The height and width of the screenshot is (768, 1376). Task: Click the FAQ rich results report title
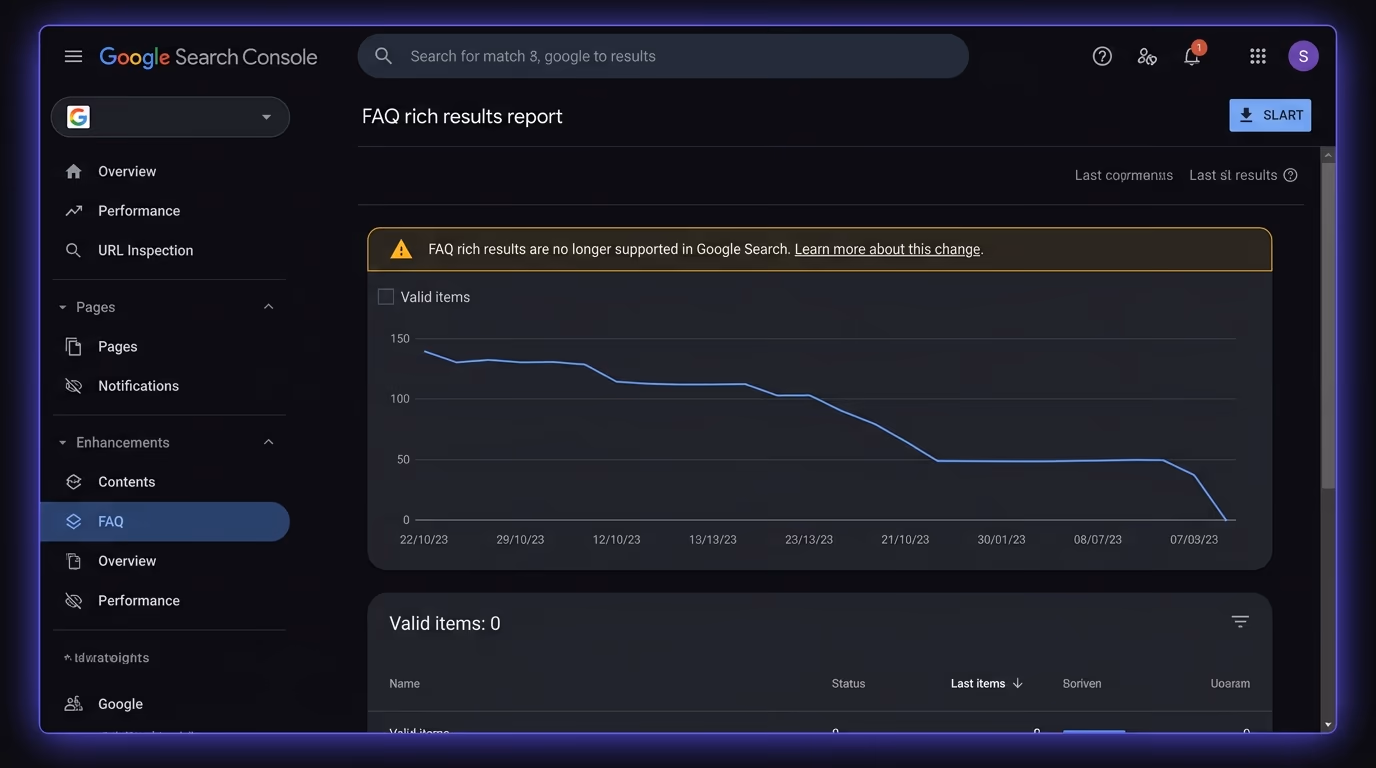462,116
